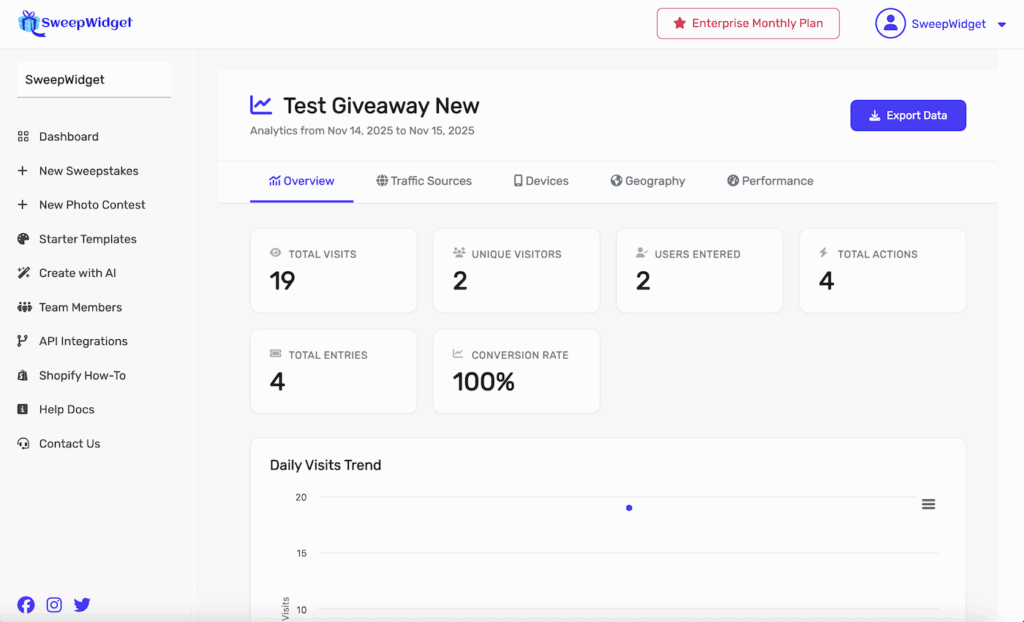Click the user avatar icon in the header
The height and width of the screenshot is (622, 1024).
(890, 23)
